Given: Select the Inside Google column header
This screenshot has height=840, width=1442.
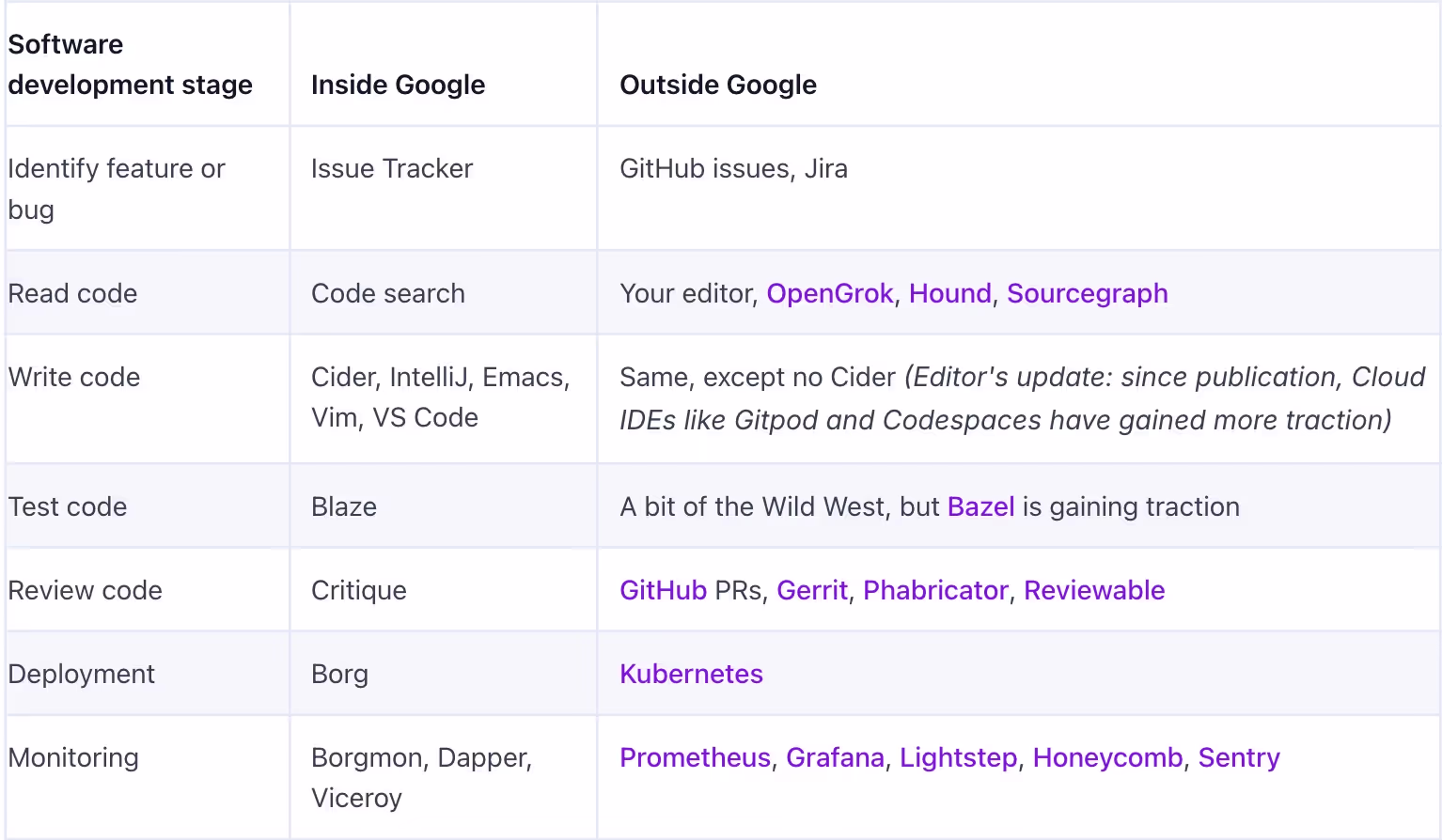Looking at the screenshot, I should pos(398,85).
